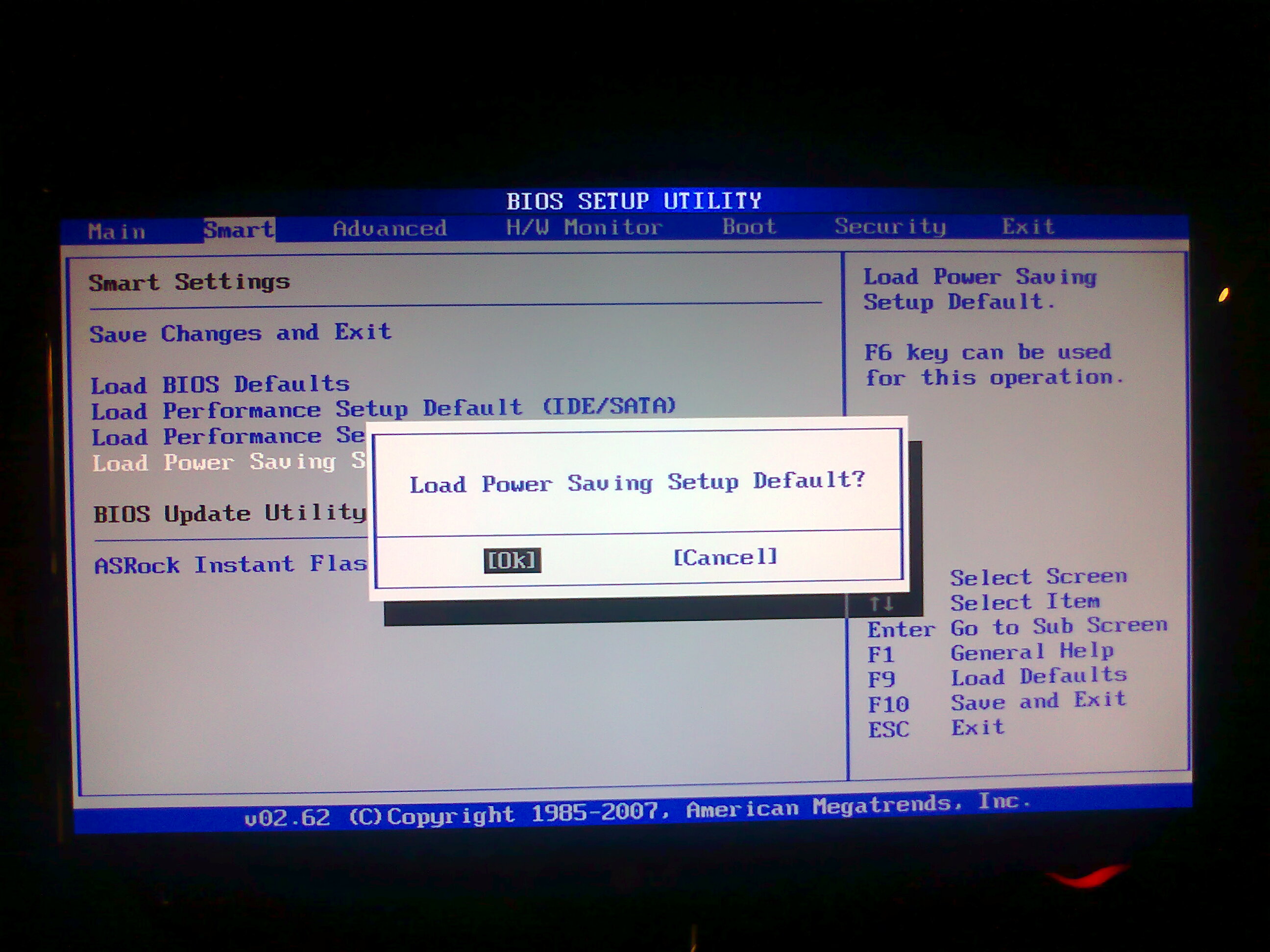Click the BIOS SETUP UTILITY title

tap(634, 201)
